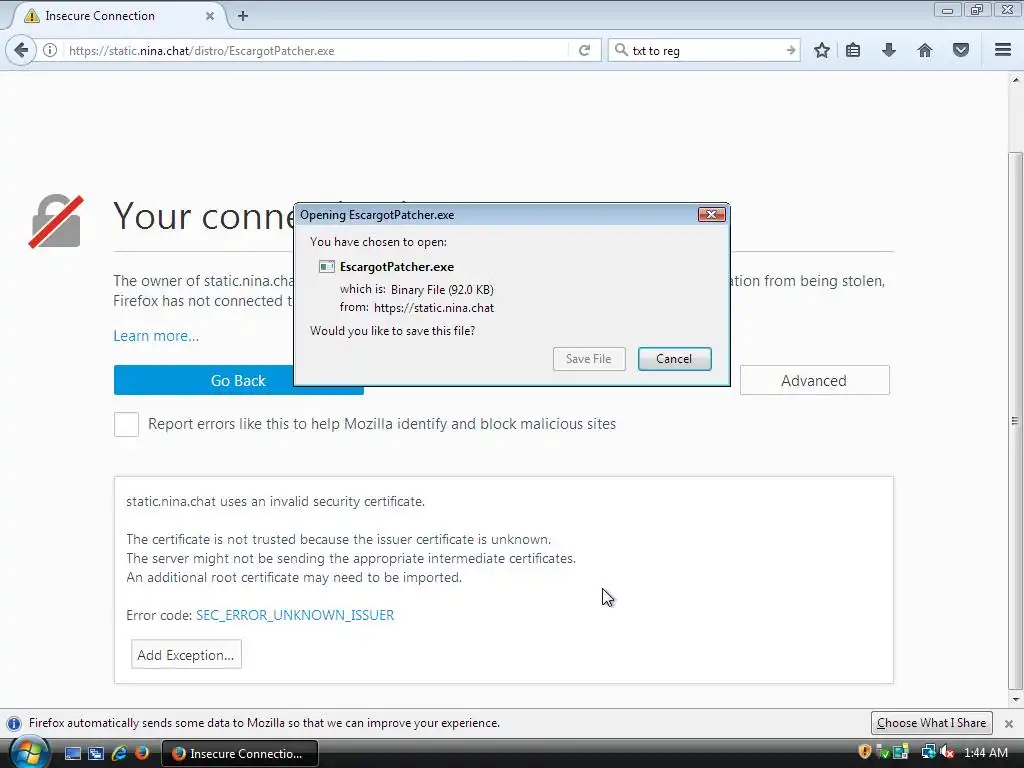1024x768 pixels.
Task: Click the 1:44 AM system clock
Action: tap(985, 753)
